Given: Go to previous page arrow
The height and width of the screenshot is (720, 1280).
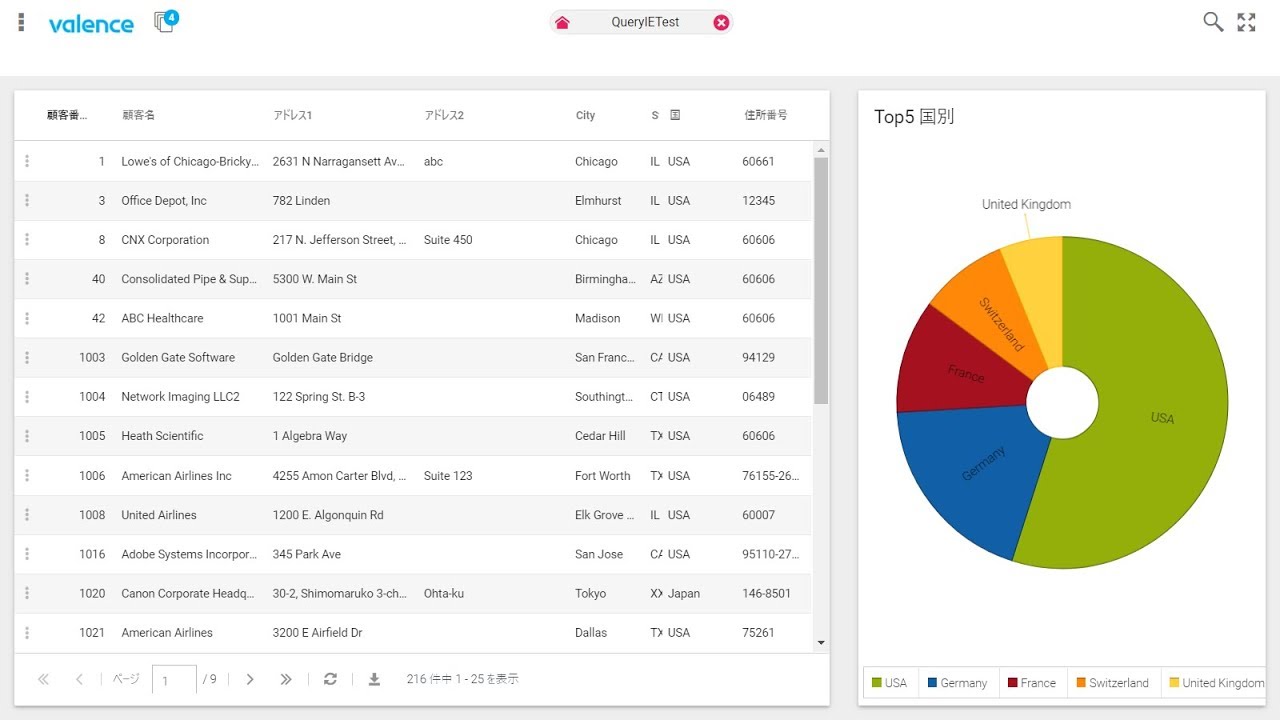Looking at the screenshot, I should pyautogui.click(x=79, y=679).
